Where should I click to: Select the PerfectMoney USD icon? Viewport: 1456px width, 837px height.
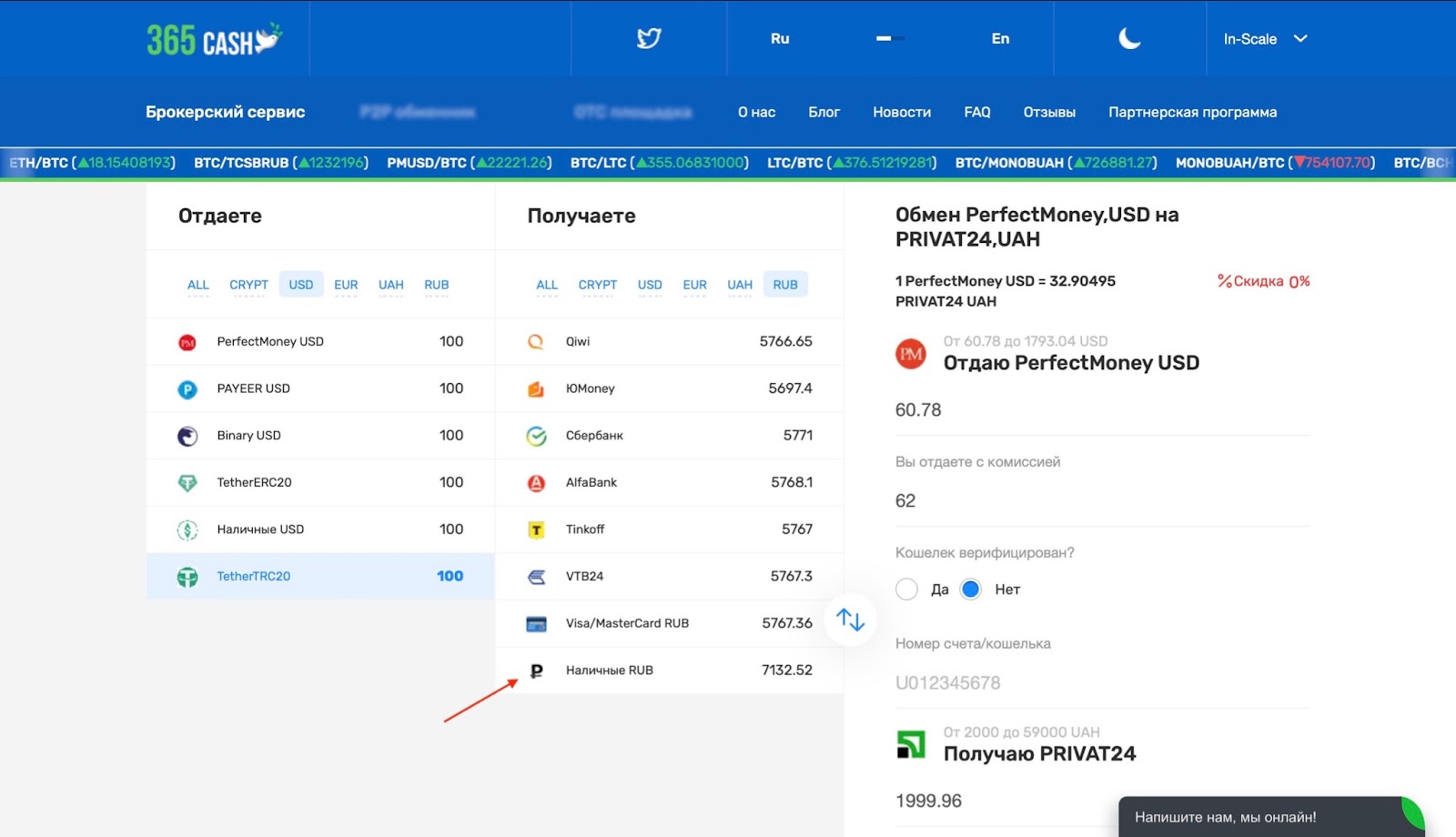pyautogui.click(x=187, y=341)
